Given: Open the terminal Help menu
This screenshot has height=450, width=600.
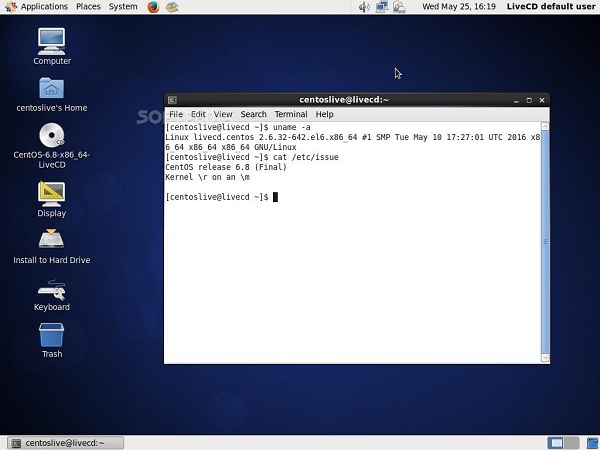Looking at the screenshot, I should (324, 114).
